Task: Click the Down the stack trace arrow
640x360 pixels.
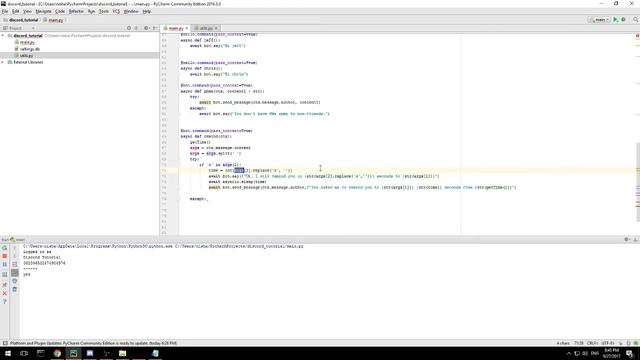Action: [x=15, y=256]
